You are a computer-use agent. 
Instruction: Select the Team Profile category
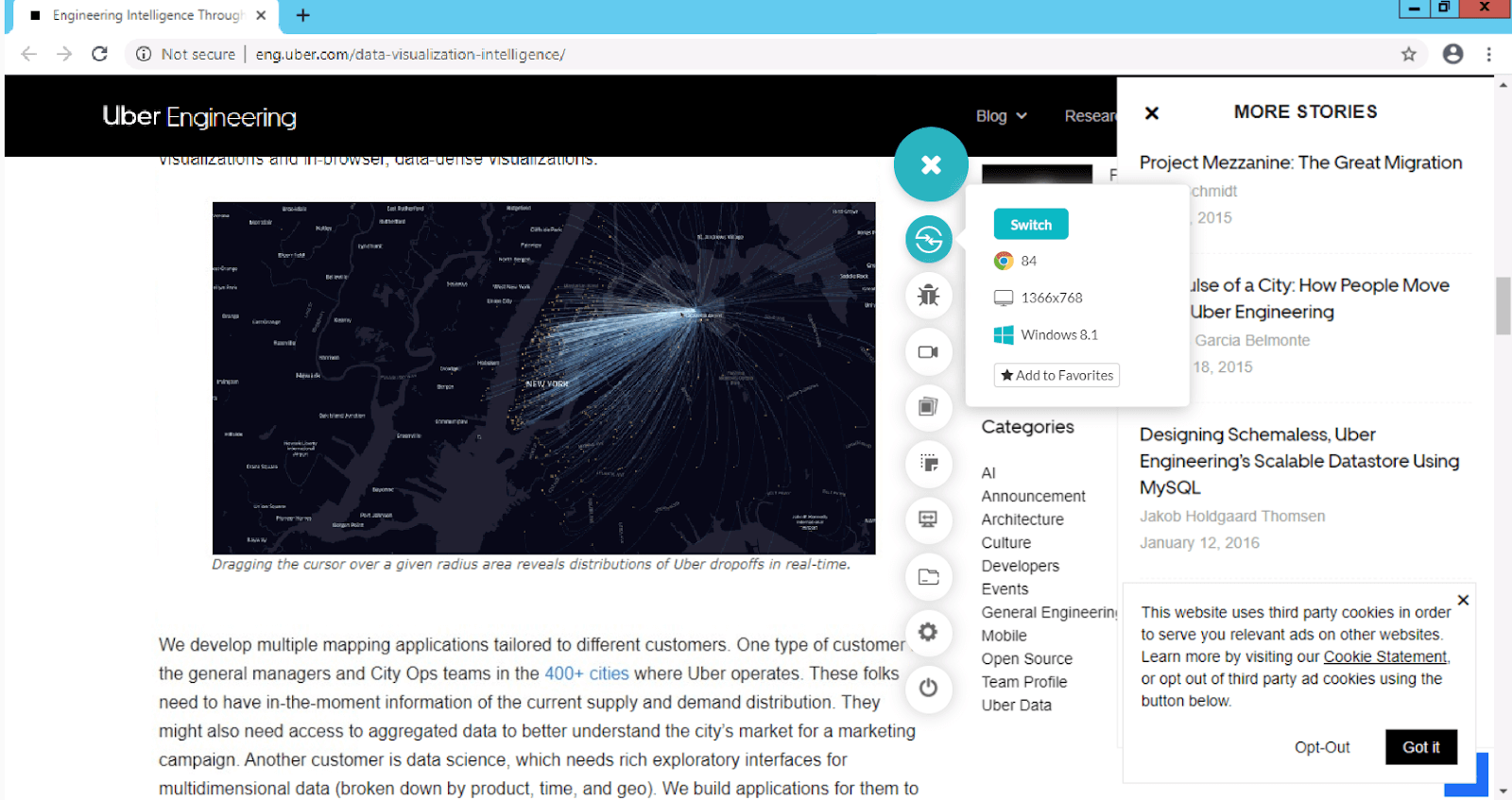pyautogui.click(x=1024, y=682)
